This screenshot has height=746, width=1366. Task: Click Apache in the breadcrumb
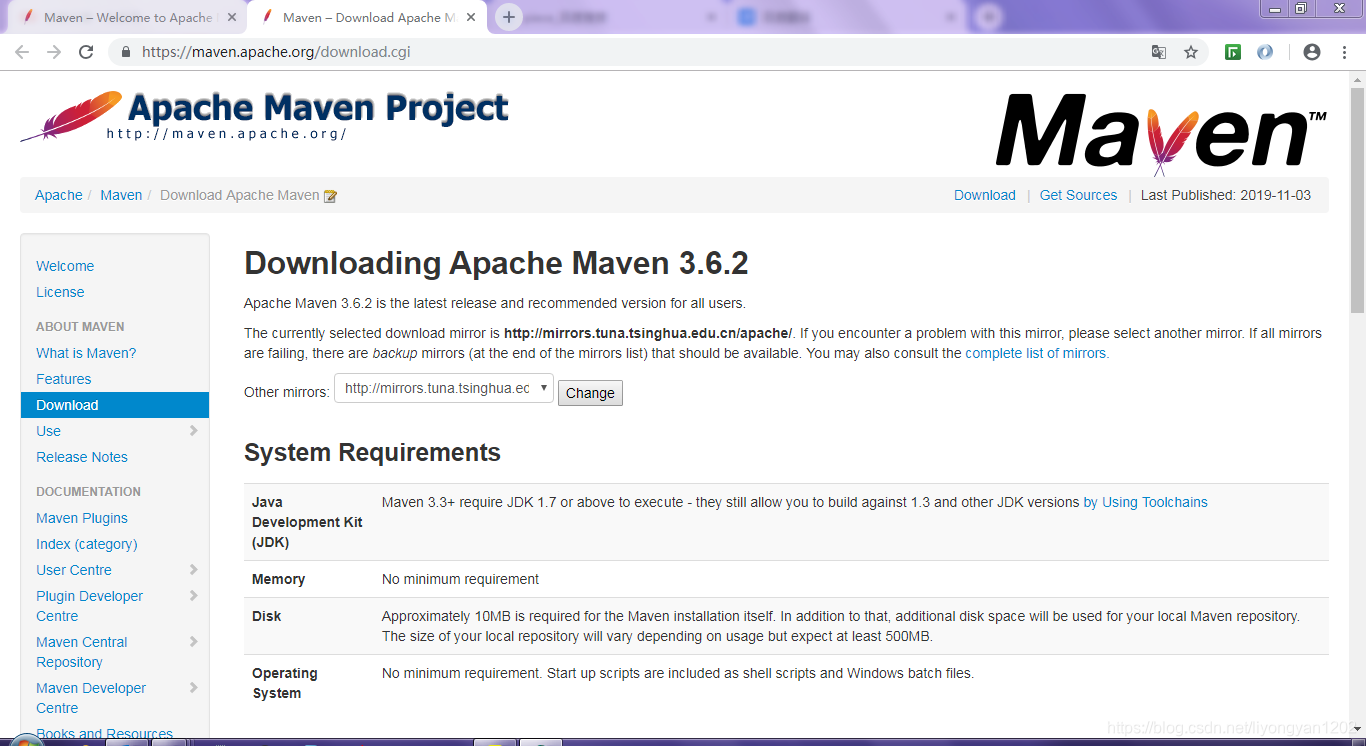tap(59, 195)
